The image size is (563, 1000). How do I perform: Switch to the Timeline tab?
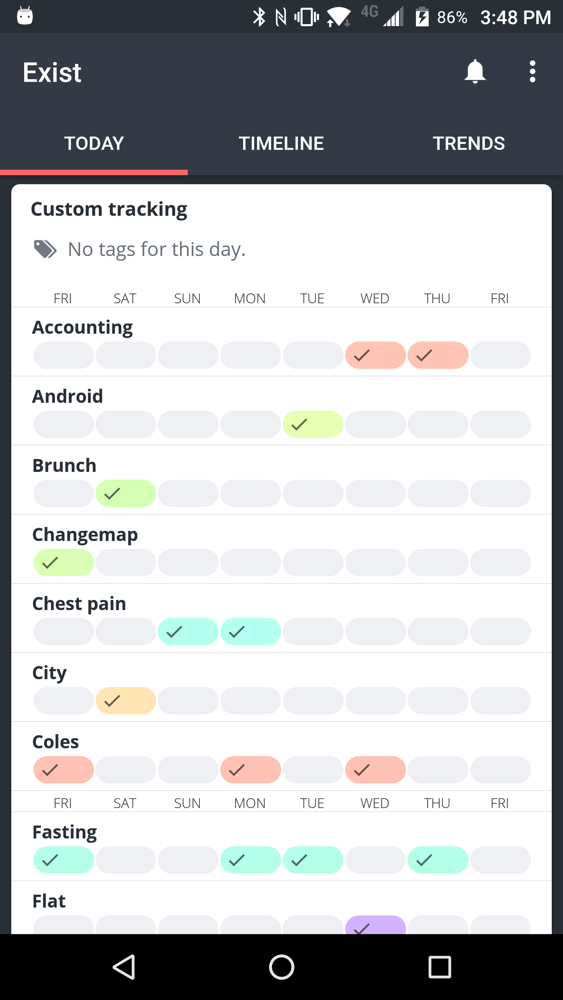[x=281, y=143]
